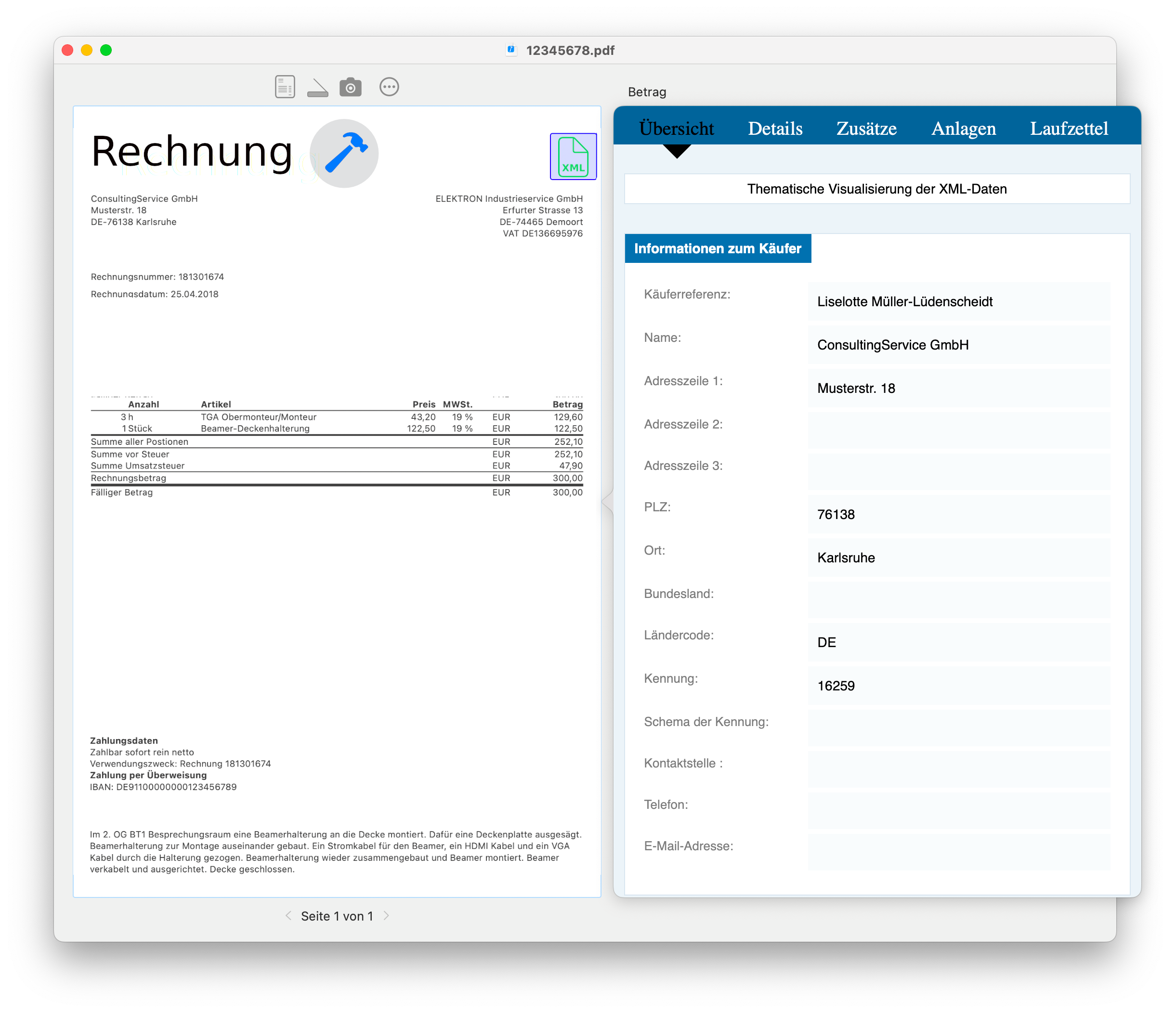The width and height of the screenshot is (1176, 1013).
Task: Open the more options ellipsis icon
Action: pos(389,87)
